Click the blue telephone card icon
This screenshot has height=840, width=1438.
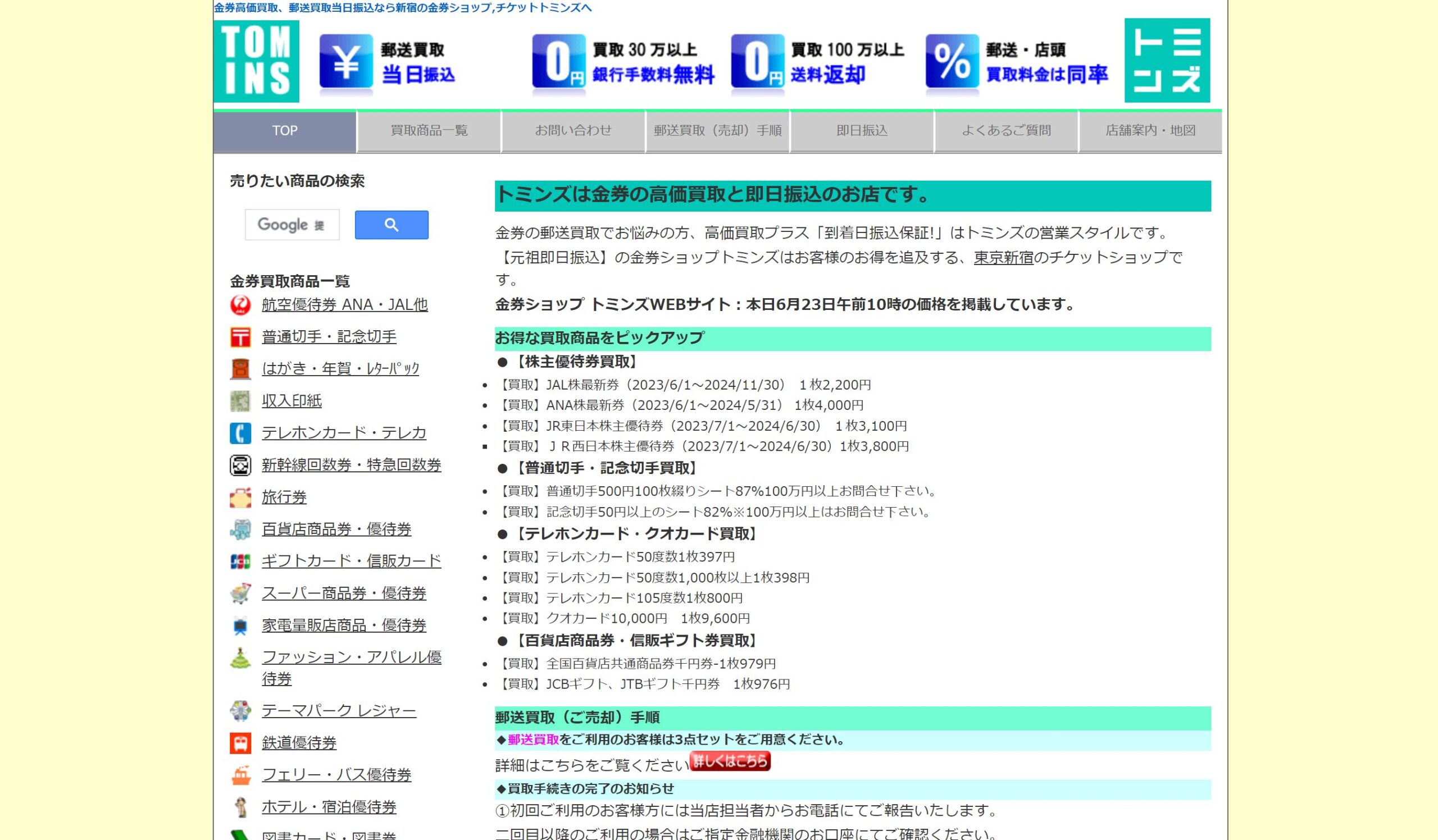pyautogui.click(x=240, y=433)
